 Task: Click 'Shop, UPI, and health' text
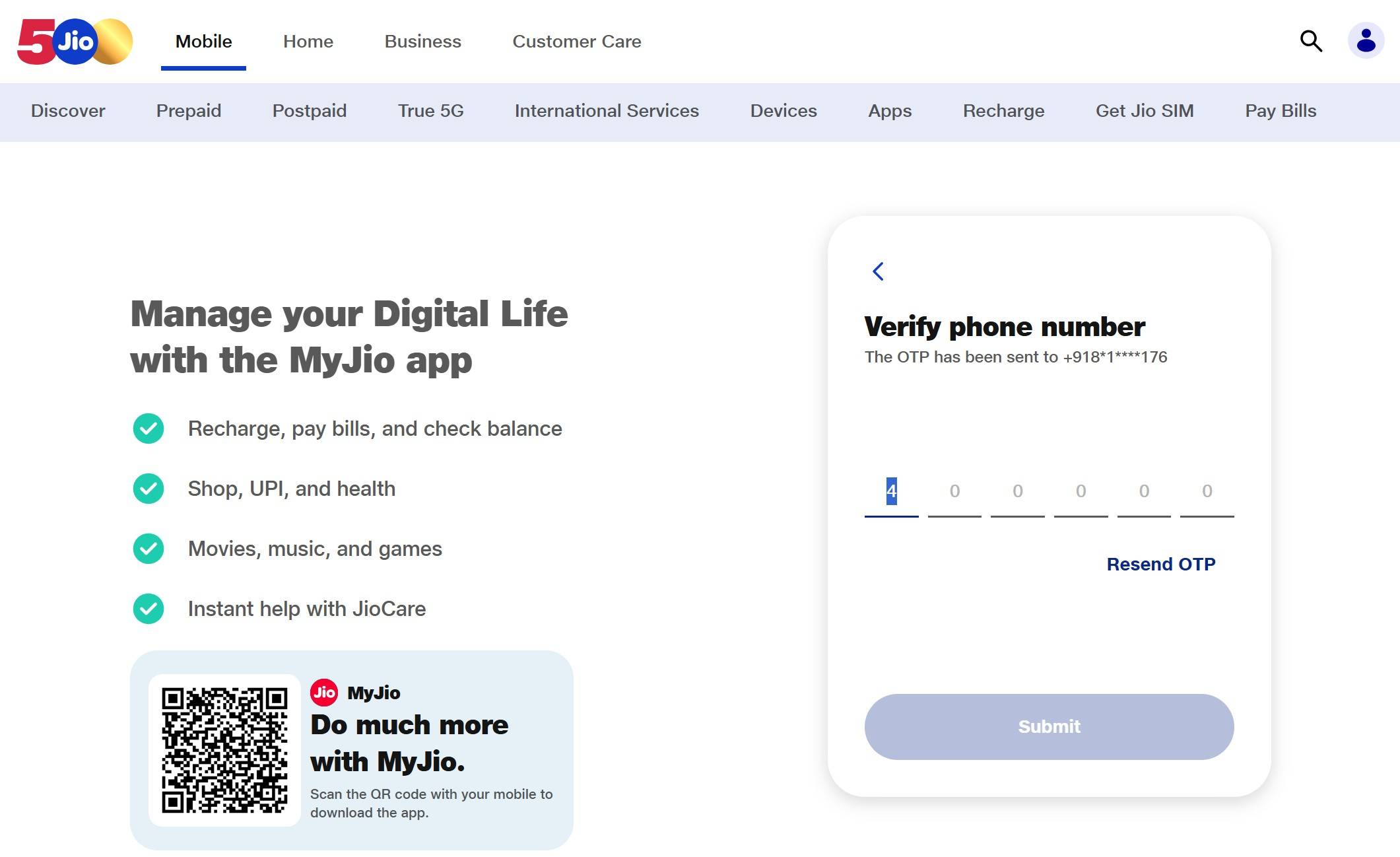292,489
